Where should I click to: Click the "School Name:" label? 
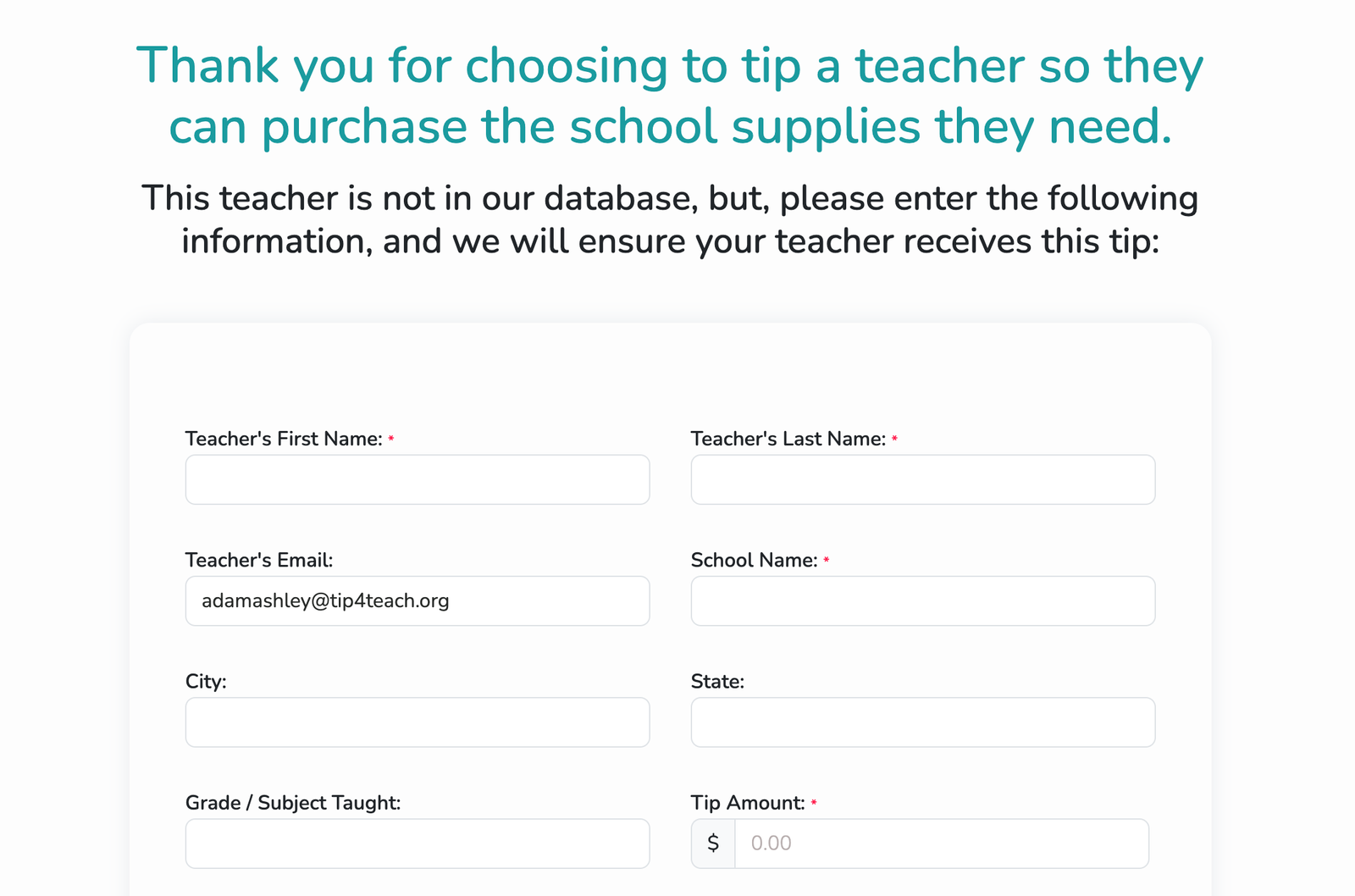click(754, 560)
